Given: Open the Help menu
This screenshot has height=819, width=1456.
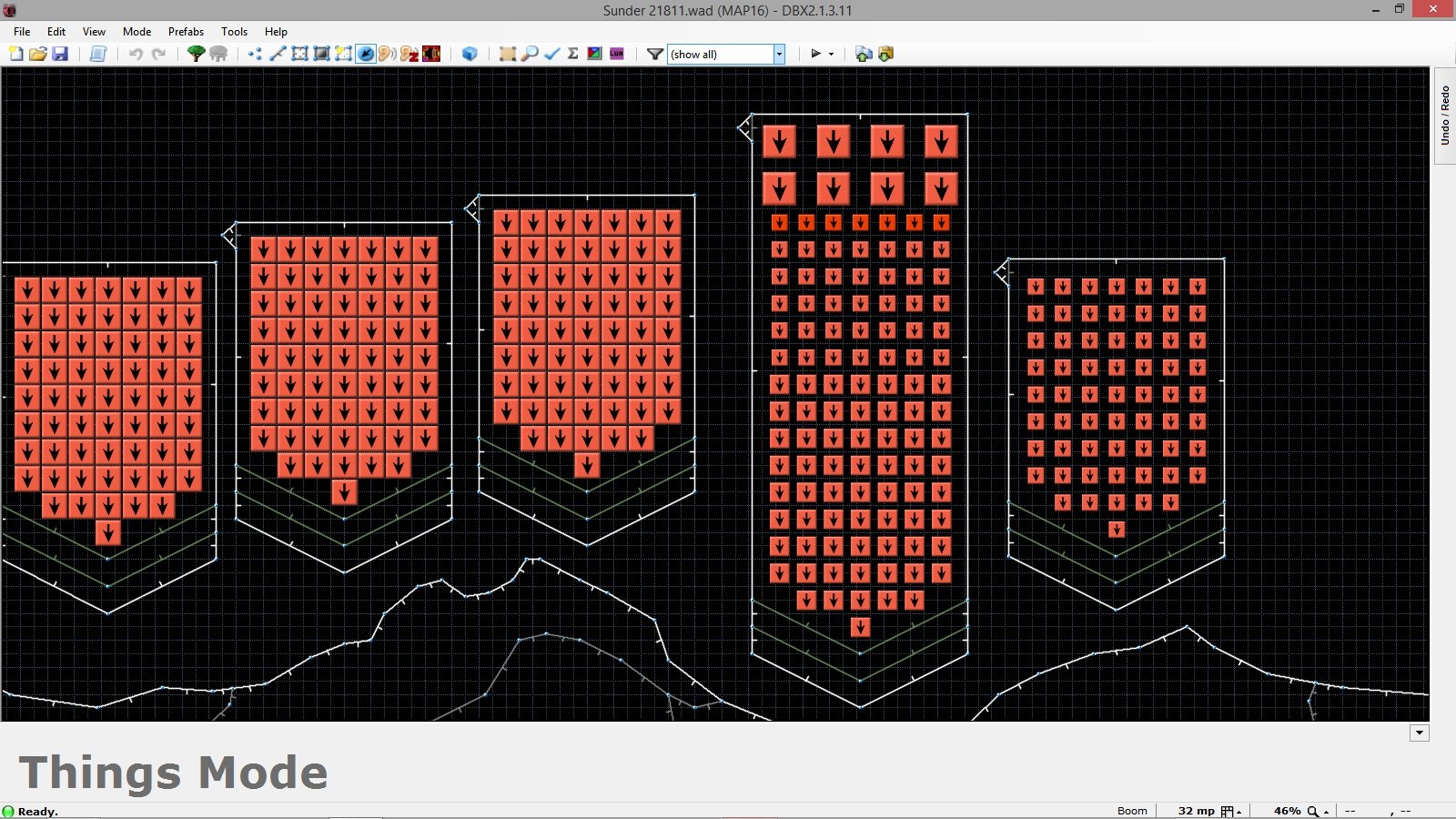Looking at the screenshot, I should (x=276, y=31).
